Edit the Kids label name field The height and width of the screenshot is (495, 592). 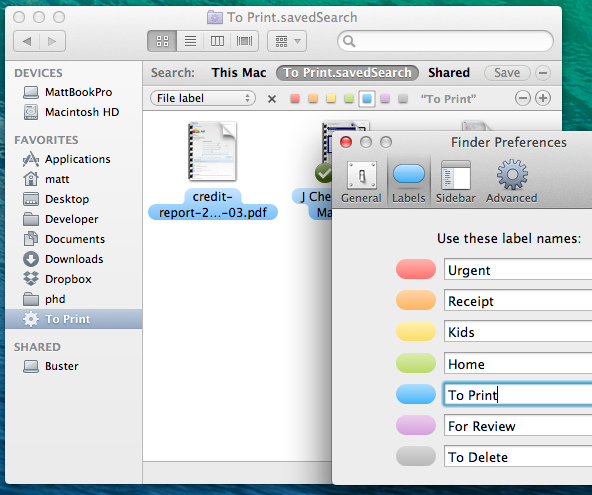coord(518,332)
